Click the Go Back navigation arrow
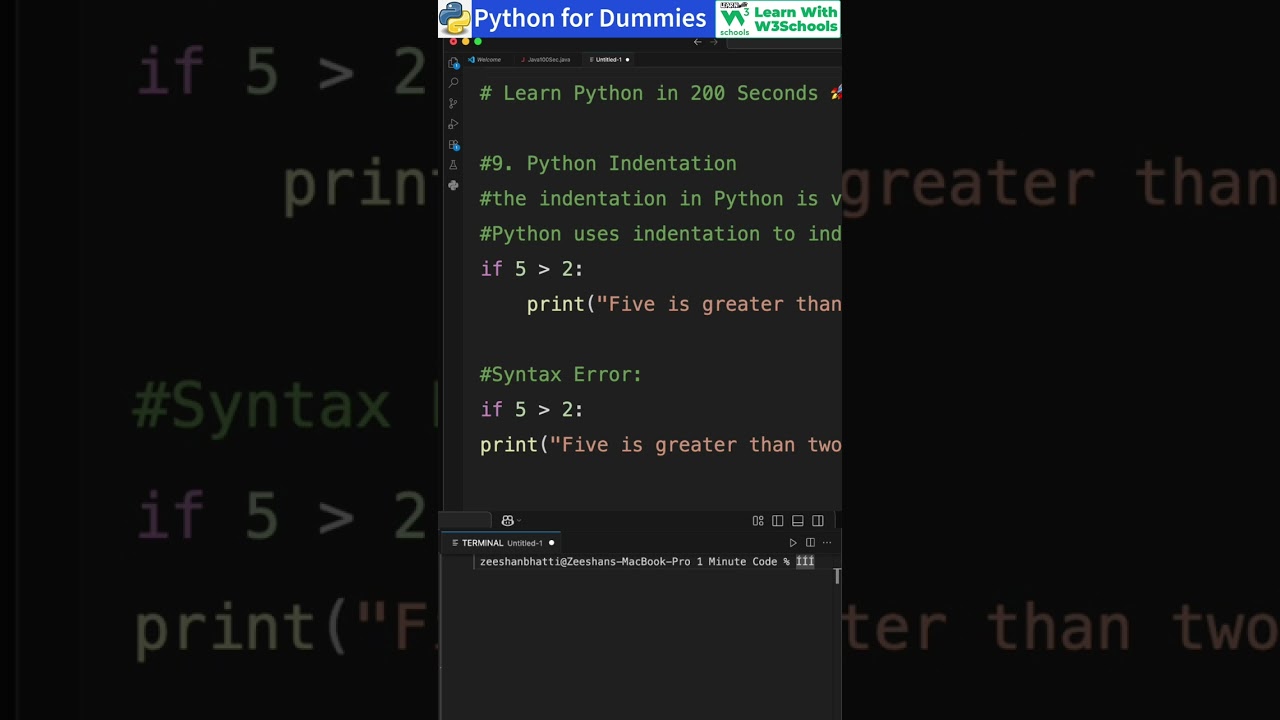1280x720 pixels. click(x=697, y=42)
